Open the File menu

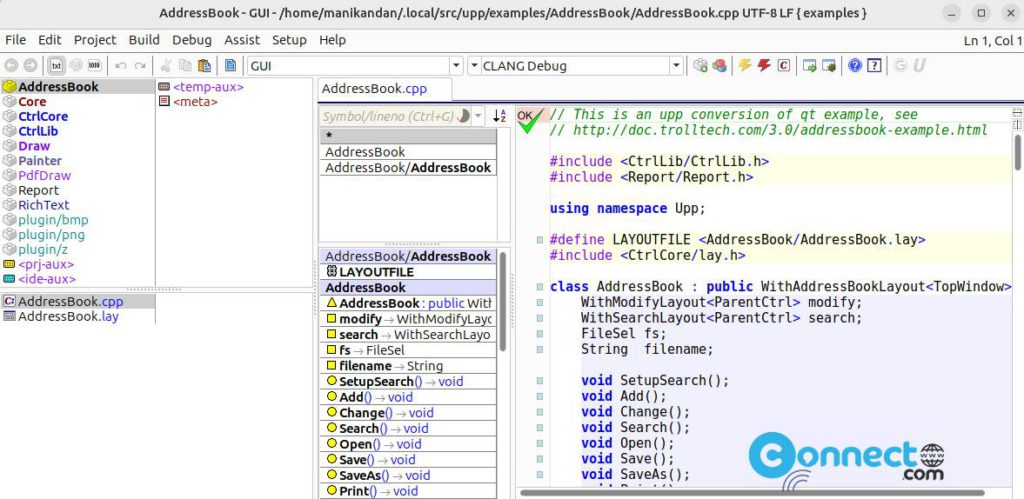[15, 40]
